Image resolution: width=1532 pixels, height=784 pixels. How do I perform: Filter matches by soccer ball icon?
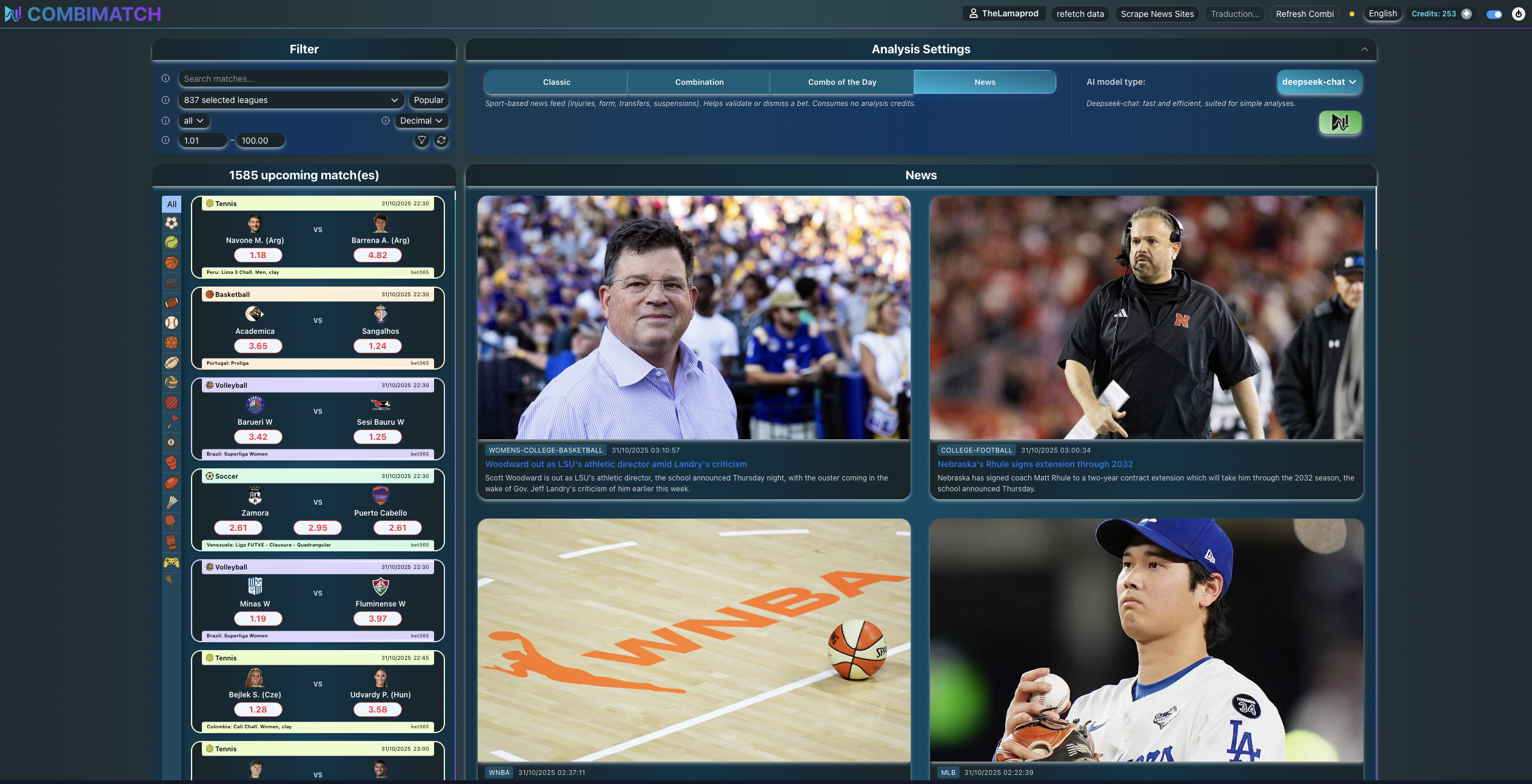pos(172,223)
